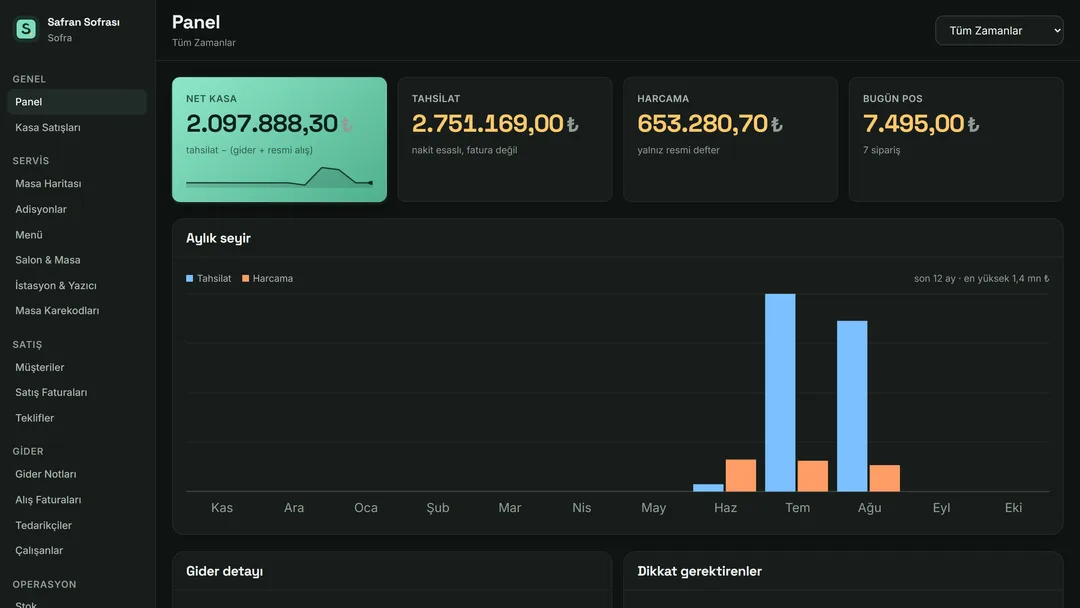Click the Tahsilat total card
This screenshot has width=1080, height=608.
(x=505, y=139)
